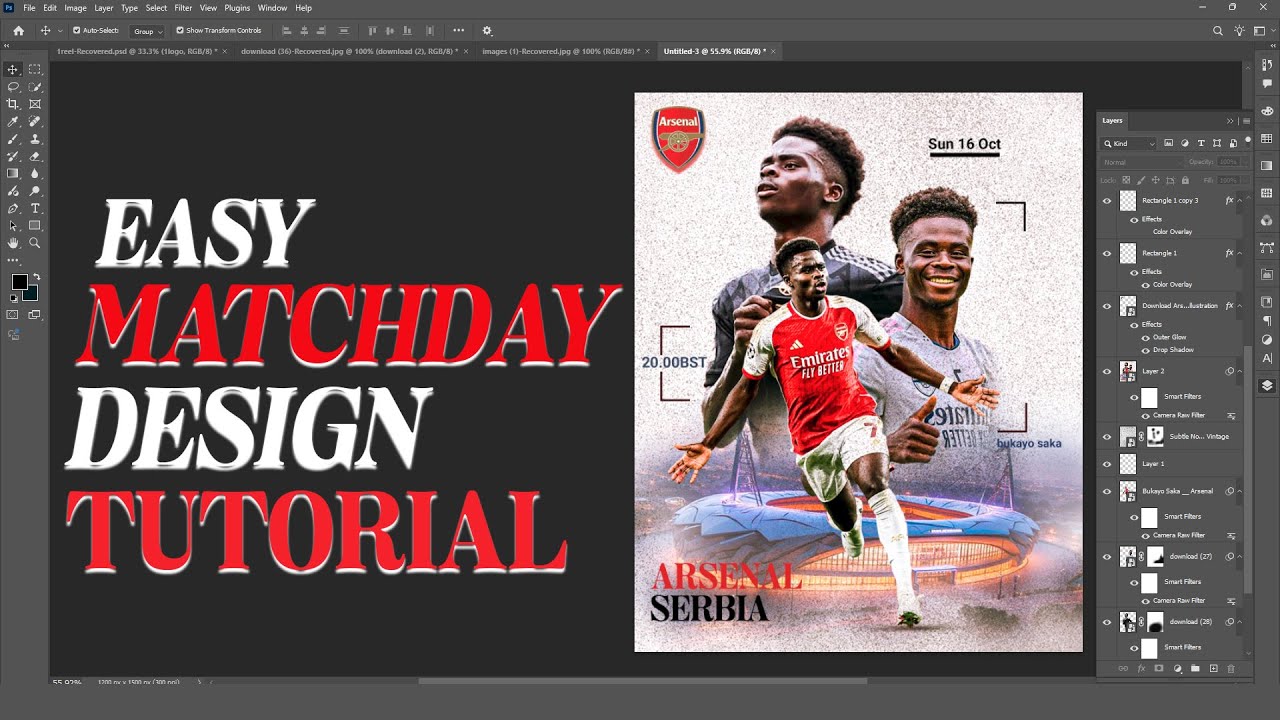The image size is (1280, 720).
Task: Click the Align Left Edges icon
Action: click(x=287, y=31)
